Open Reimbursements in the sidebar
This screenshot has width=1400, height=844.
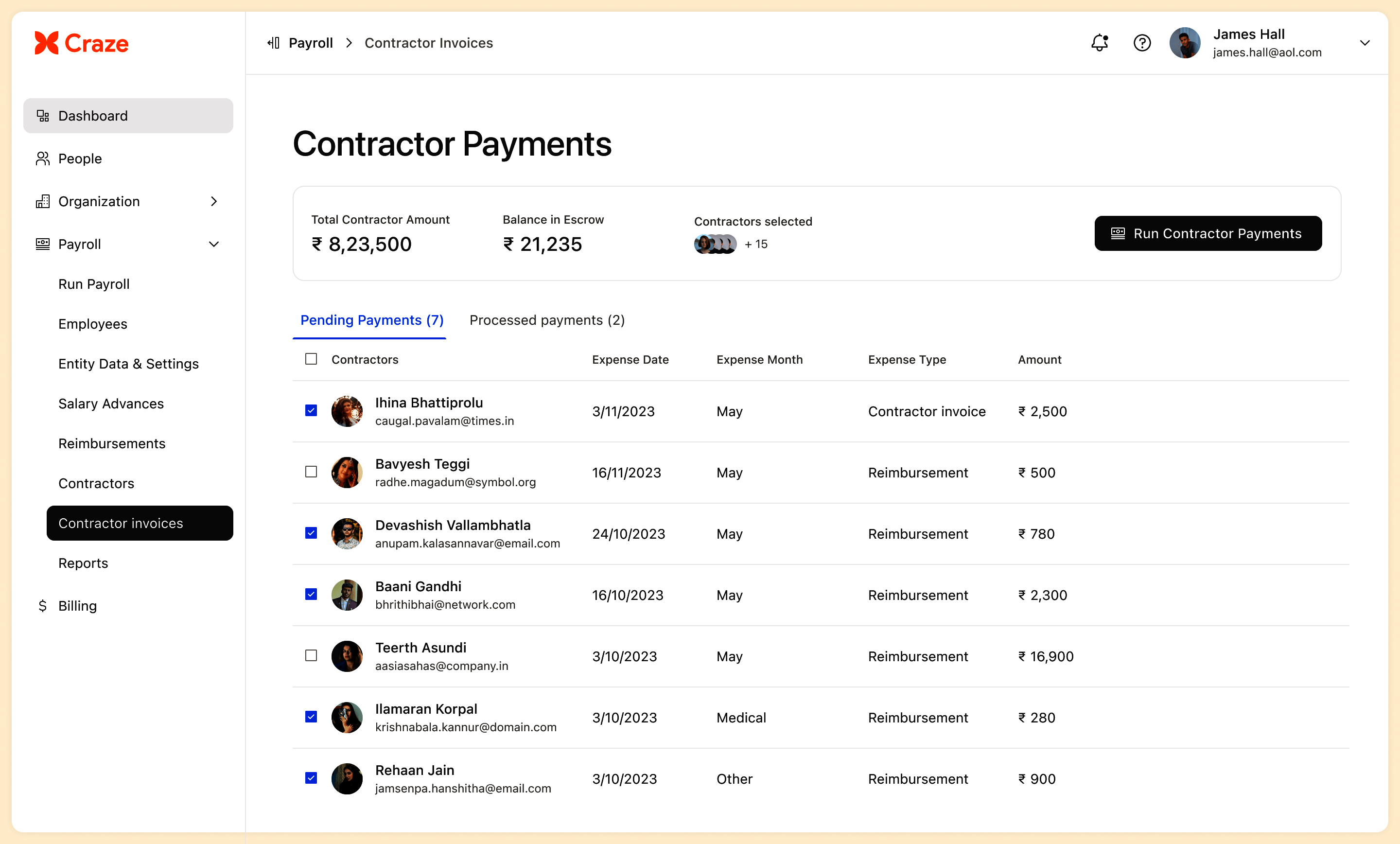click(x=112, y=443)
